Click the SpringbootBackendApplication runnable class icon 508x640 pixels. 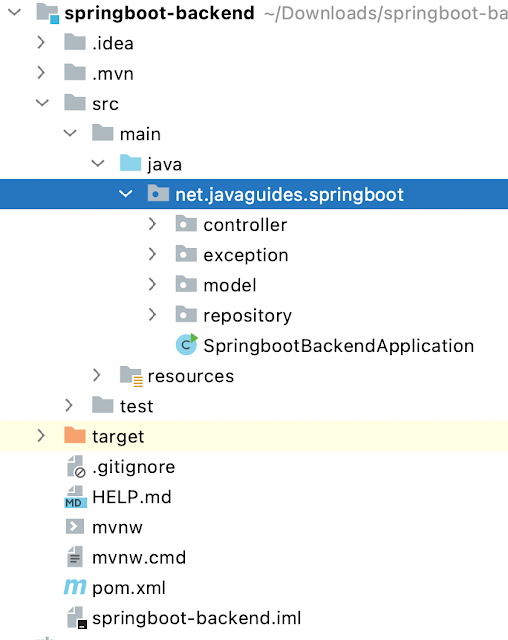(187, 344)
